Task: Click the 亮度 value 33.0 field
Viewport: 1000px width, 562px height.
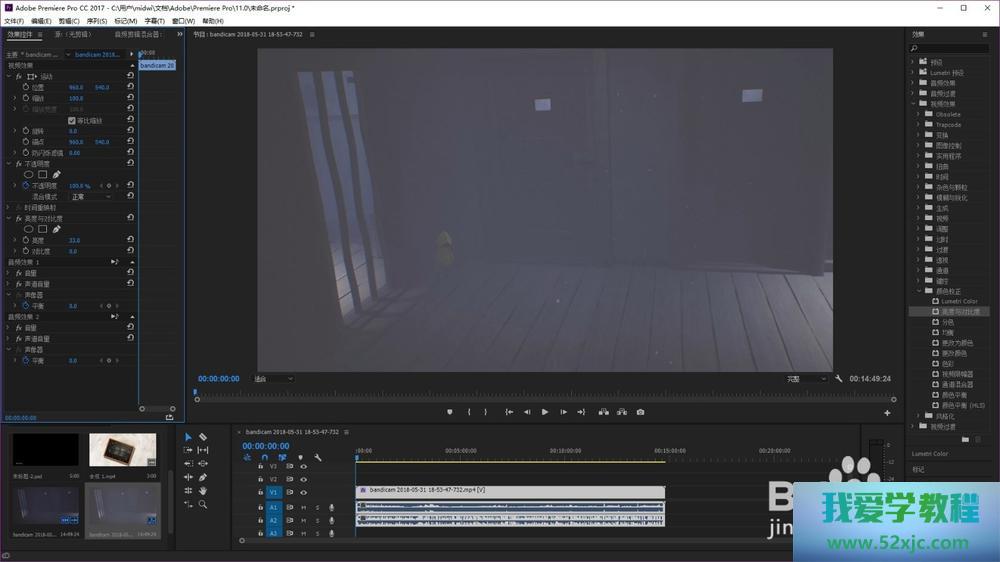Action: 74,240
